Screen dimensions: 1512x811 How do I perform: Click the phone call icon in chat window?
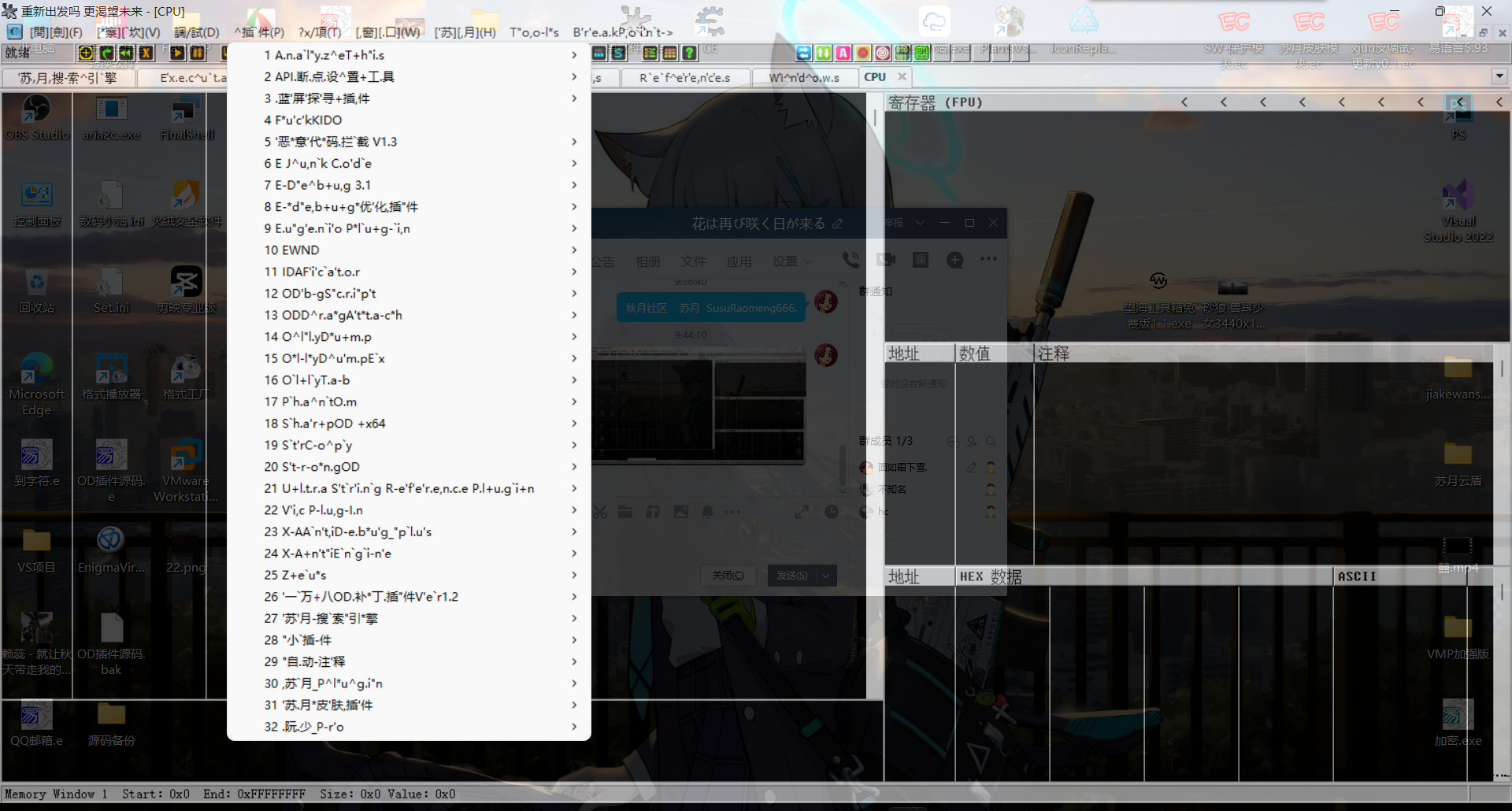851,259
